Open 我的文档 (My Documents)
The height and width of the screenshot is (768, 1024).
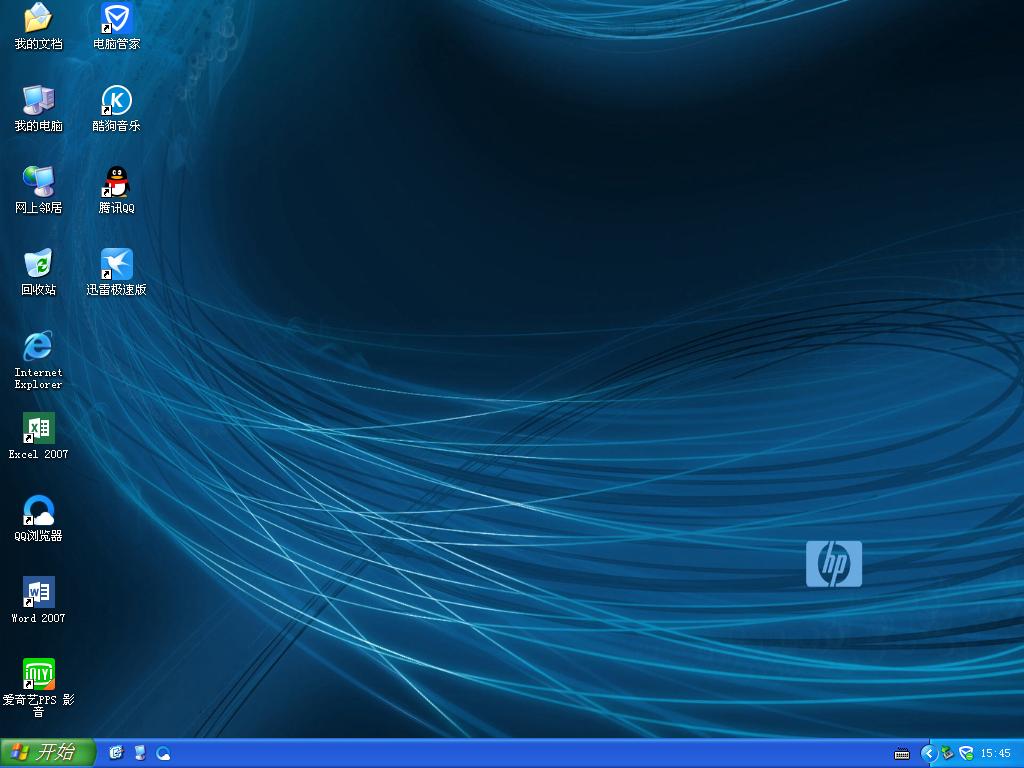37,22
